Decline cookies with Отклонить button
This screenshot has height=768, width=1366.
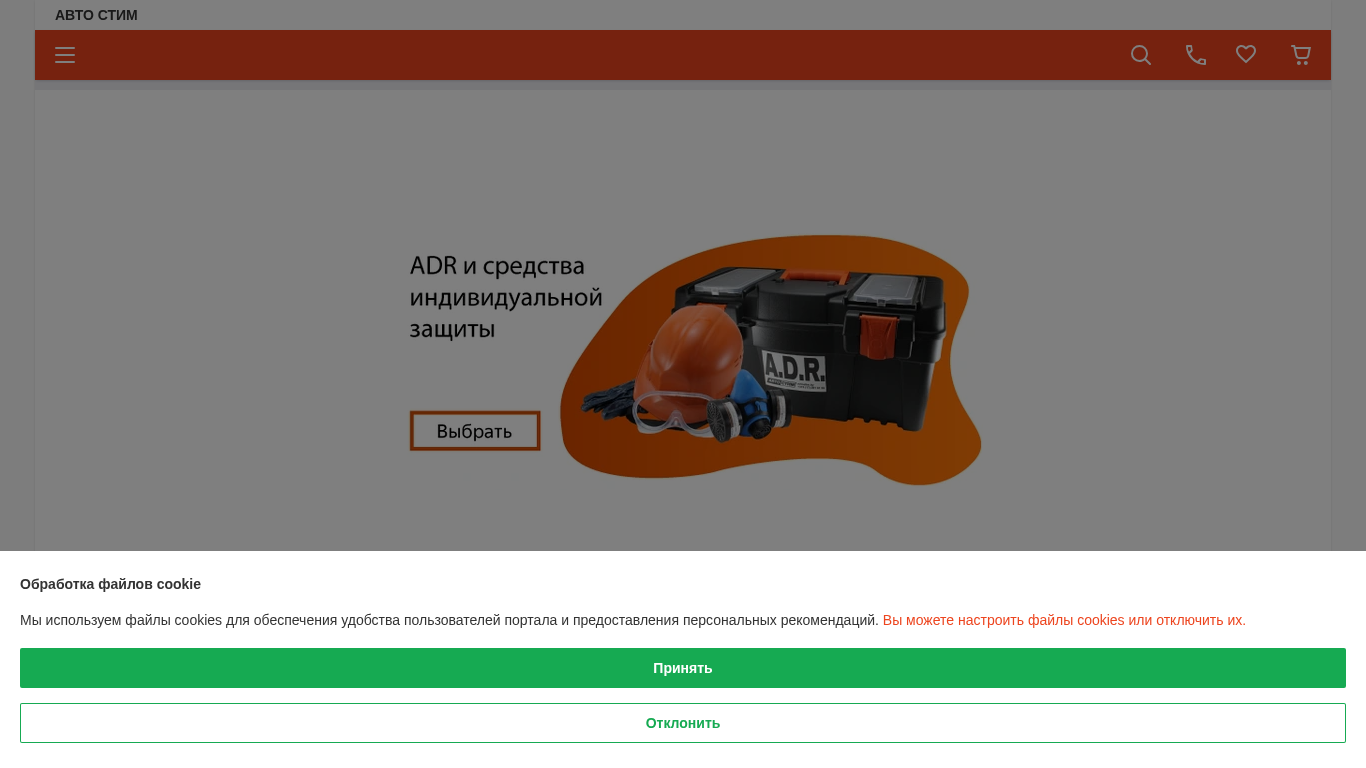coord(683,723)
